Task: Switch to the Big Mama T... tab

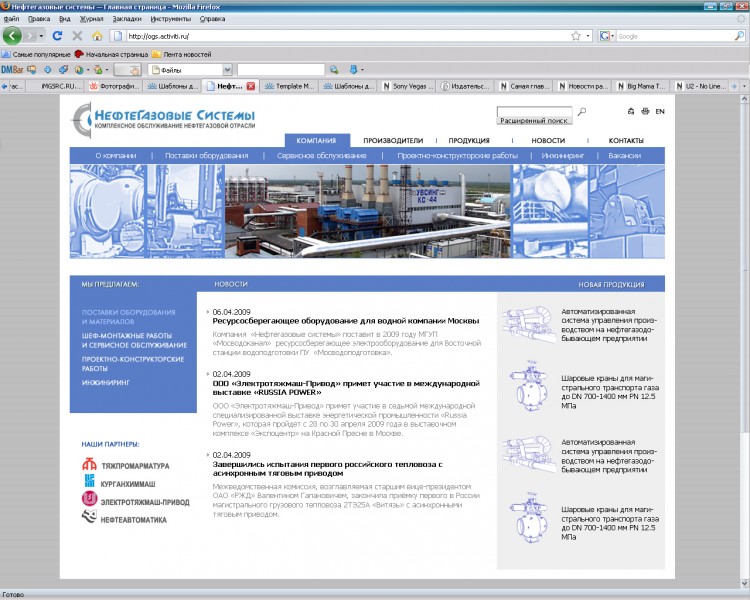Action: 641,87
